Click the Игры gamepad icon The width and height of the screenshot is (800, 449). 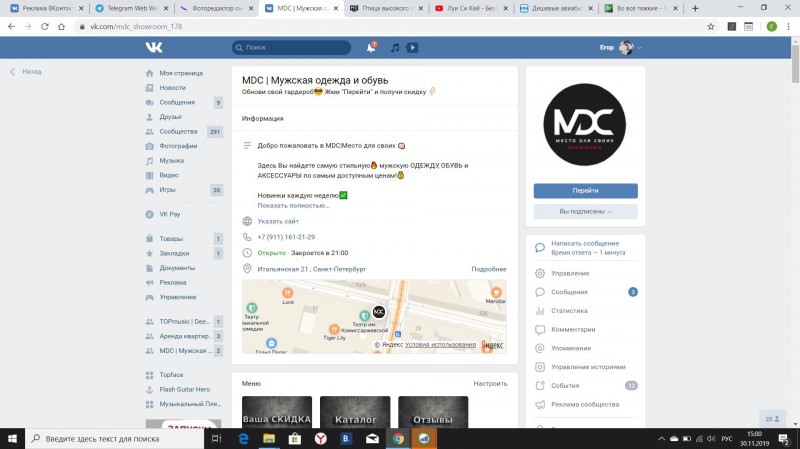point(149,190)
